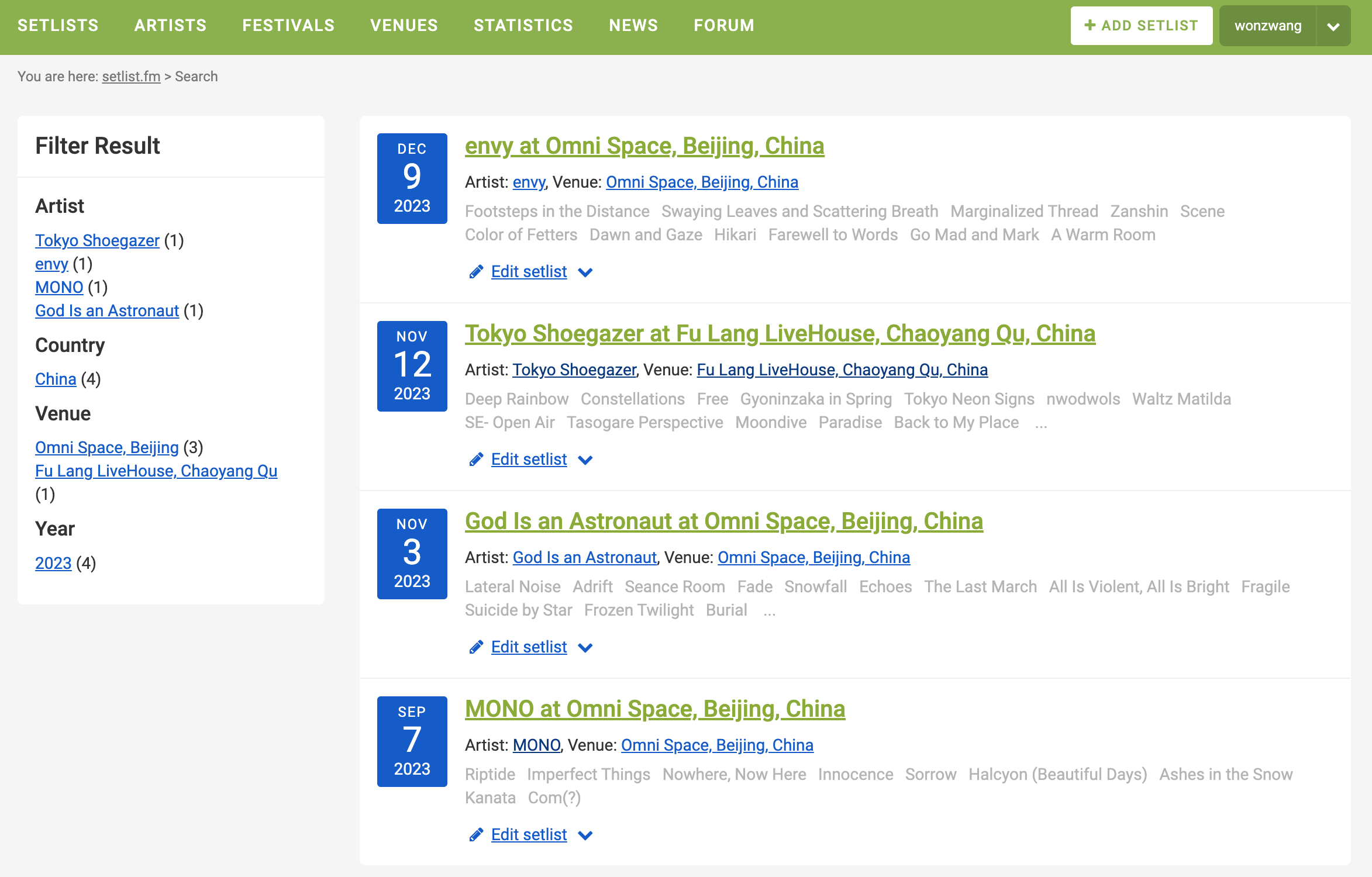The width and height of the screenshot is (1372, 877).
Task: Open setlist.fm breadcrumb link
Action: point(131,77)
